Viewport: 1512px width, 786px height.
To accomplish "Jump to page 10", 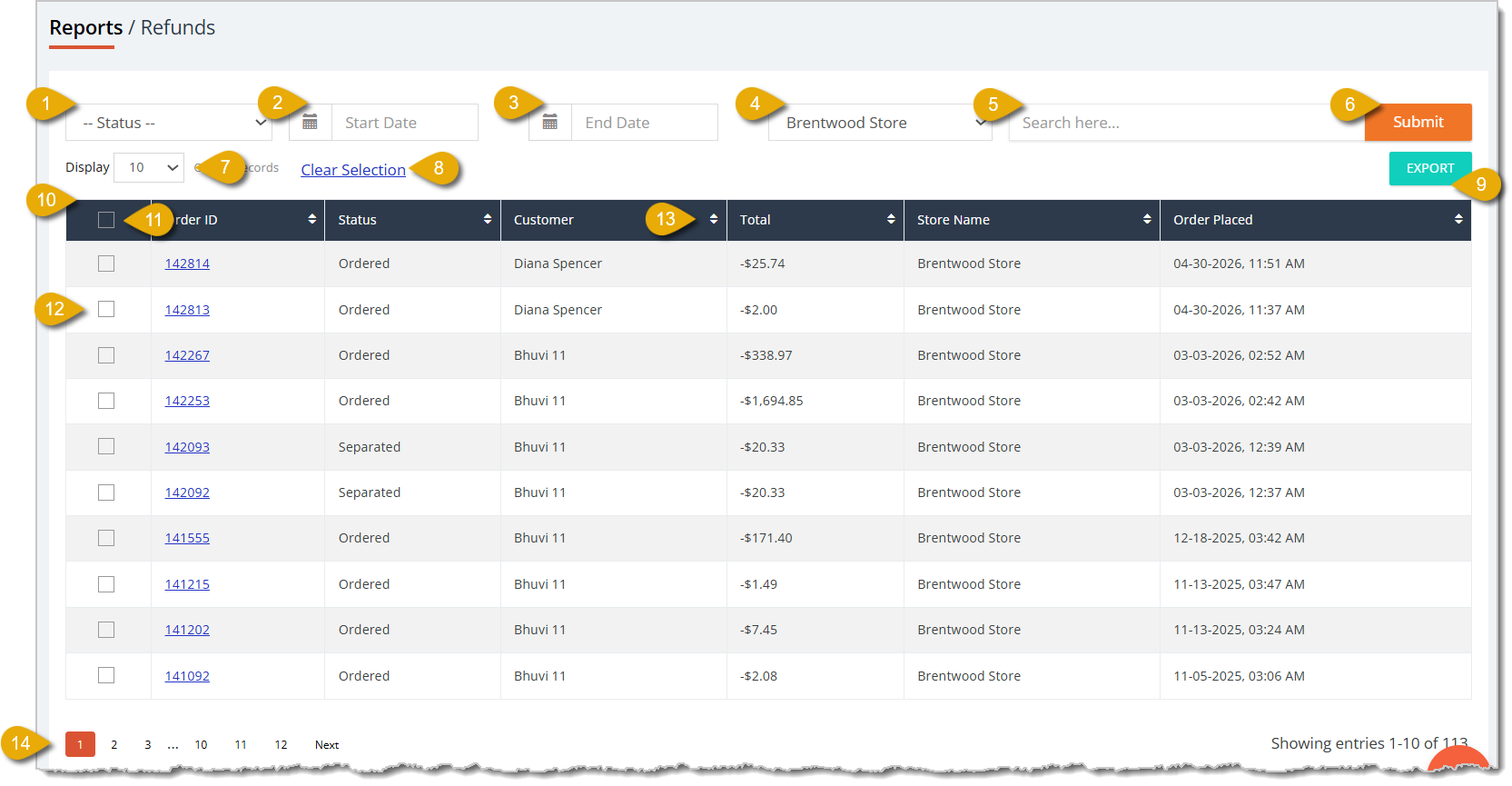I will point(201,745).
